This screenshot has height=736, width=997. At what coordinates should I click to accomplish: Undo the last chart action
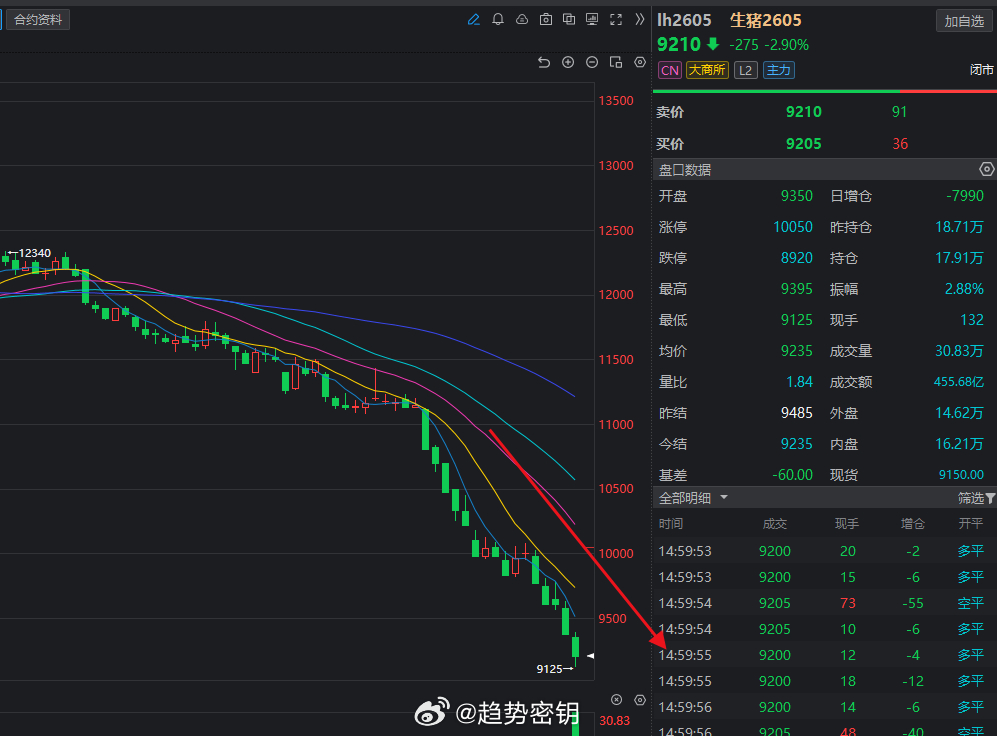[544, 62]
